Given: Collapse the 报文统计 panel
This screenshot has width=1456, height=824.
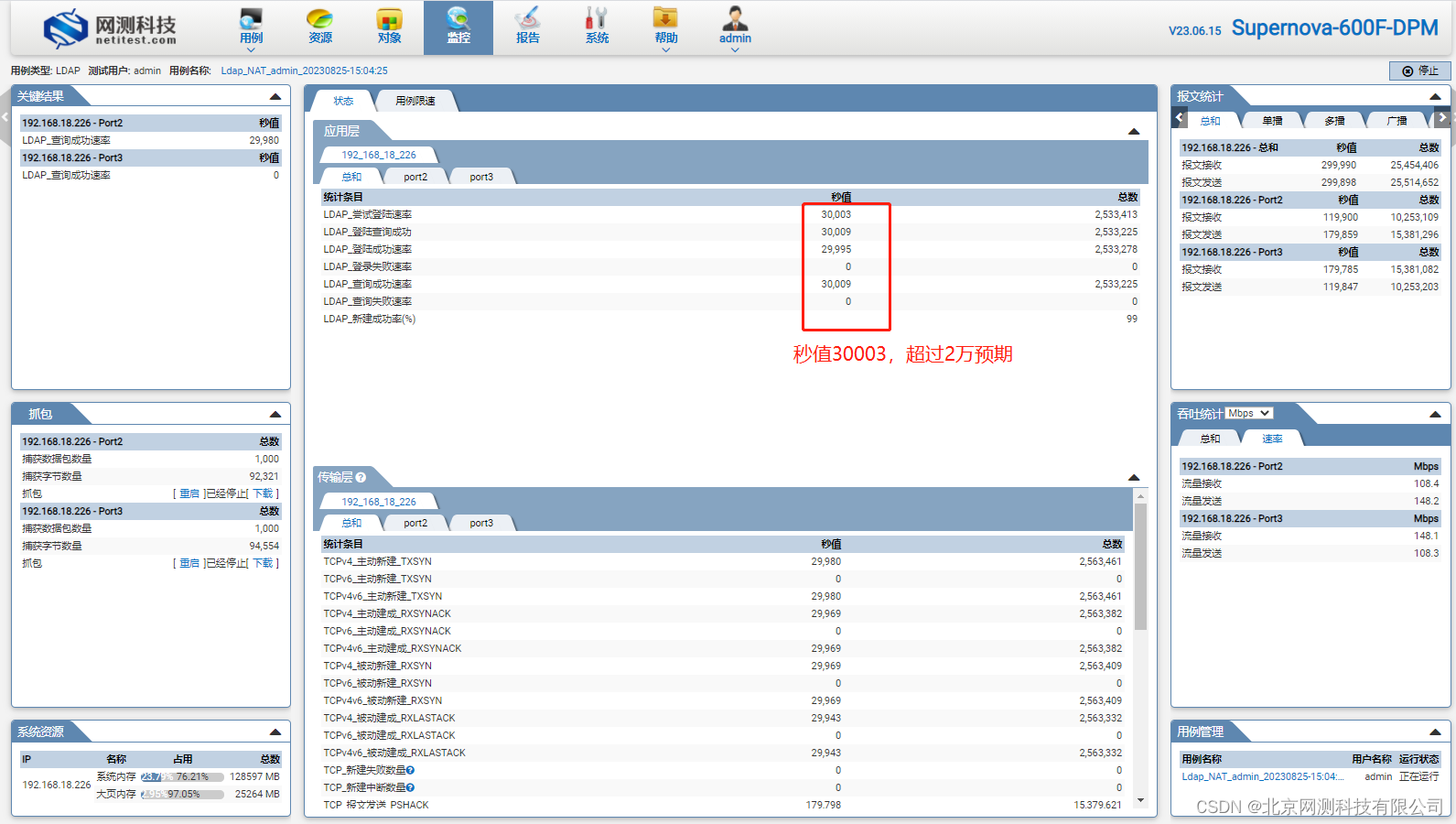Looking at the screenshot, I should [x=1435, y=96].
